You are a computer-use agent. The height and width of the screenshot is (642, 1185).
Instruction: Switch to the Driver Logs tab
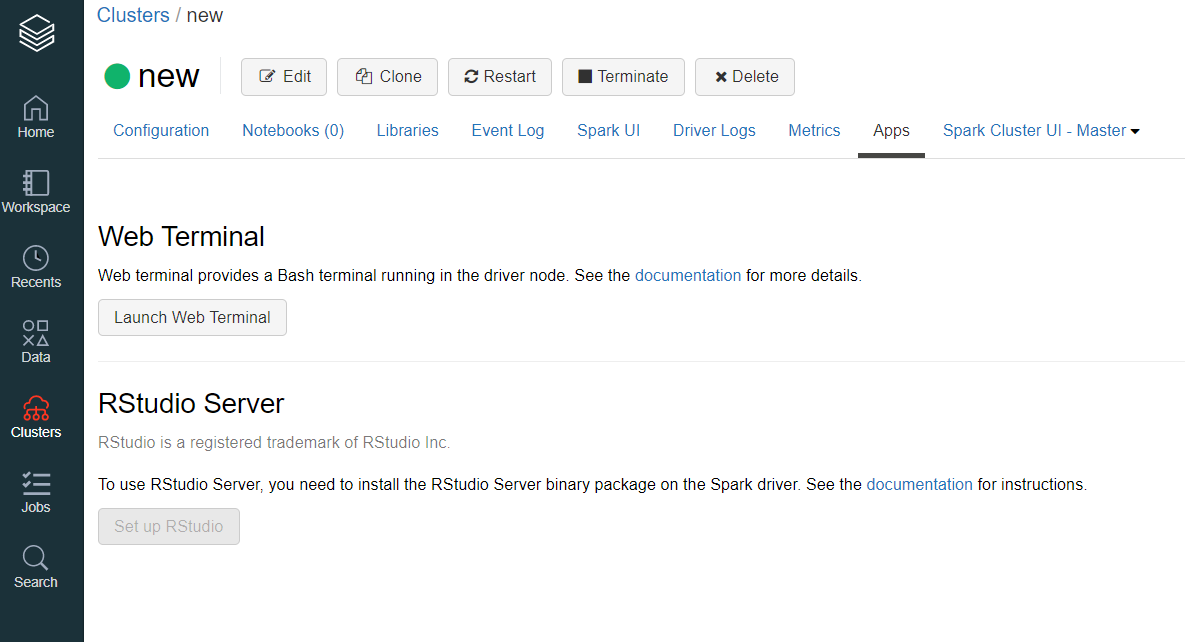point(714,130)
